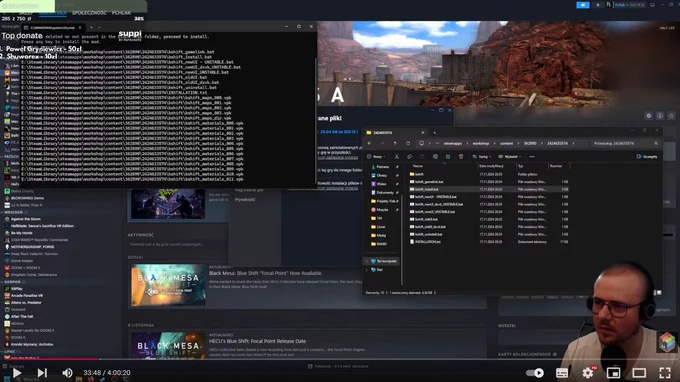Open the Wyświetl dropdown in Explorer

(510, 157)
